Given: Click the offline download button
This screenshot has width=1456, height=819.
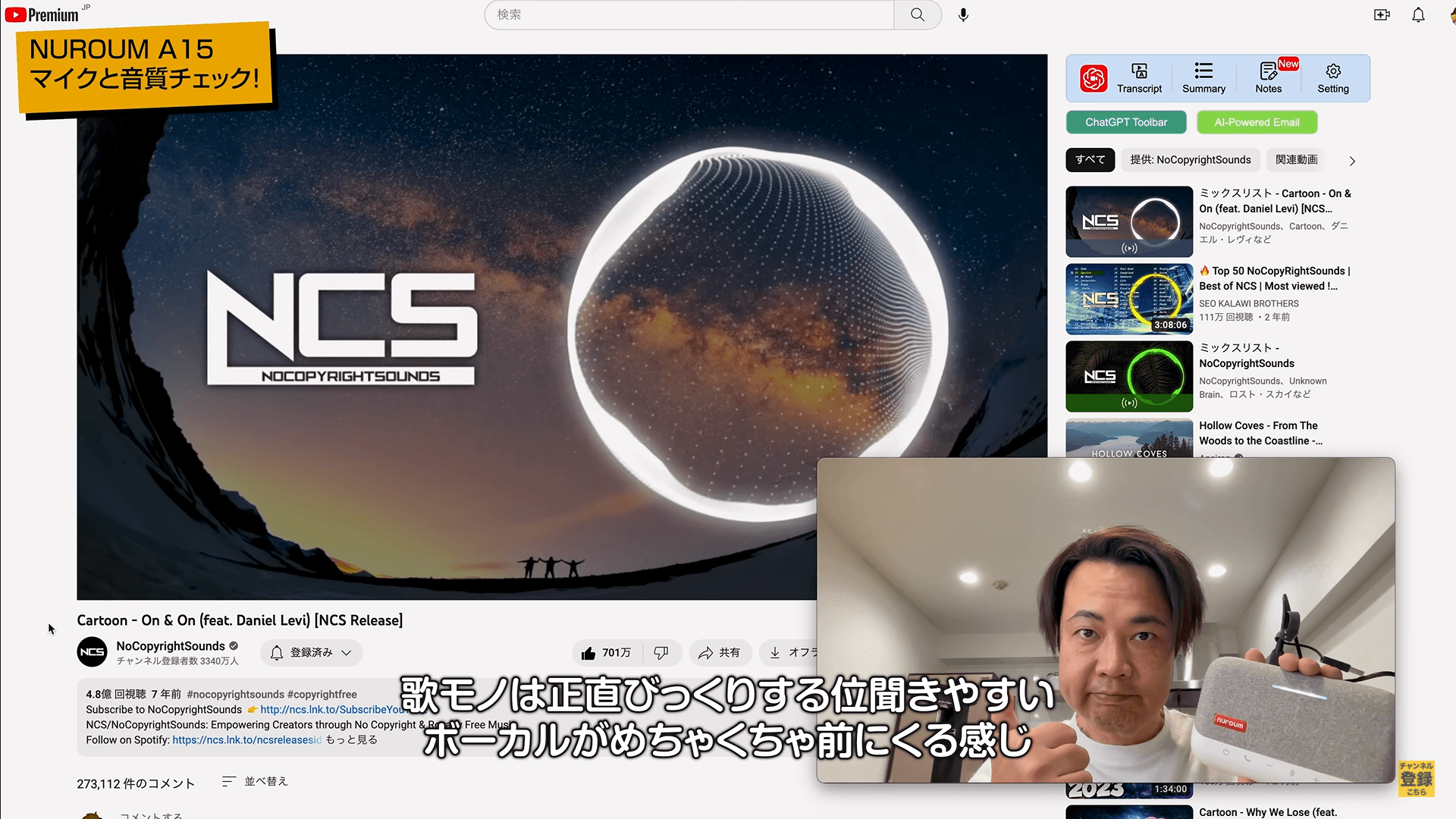Looking at the screenshot, I should coord(789,653).
